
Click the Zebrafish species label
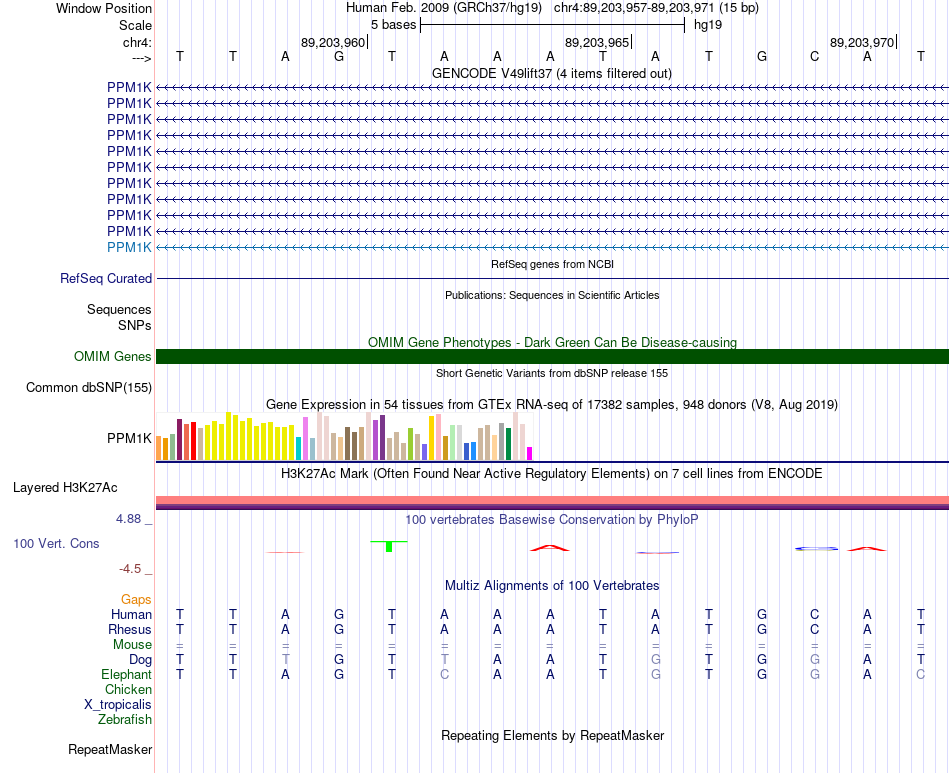click(125, 720)
